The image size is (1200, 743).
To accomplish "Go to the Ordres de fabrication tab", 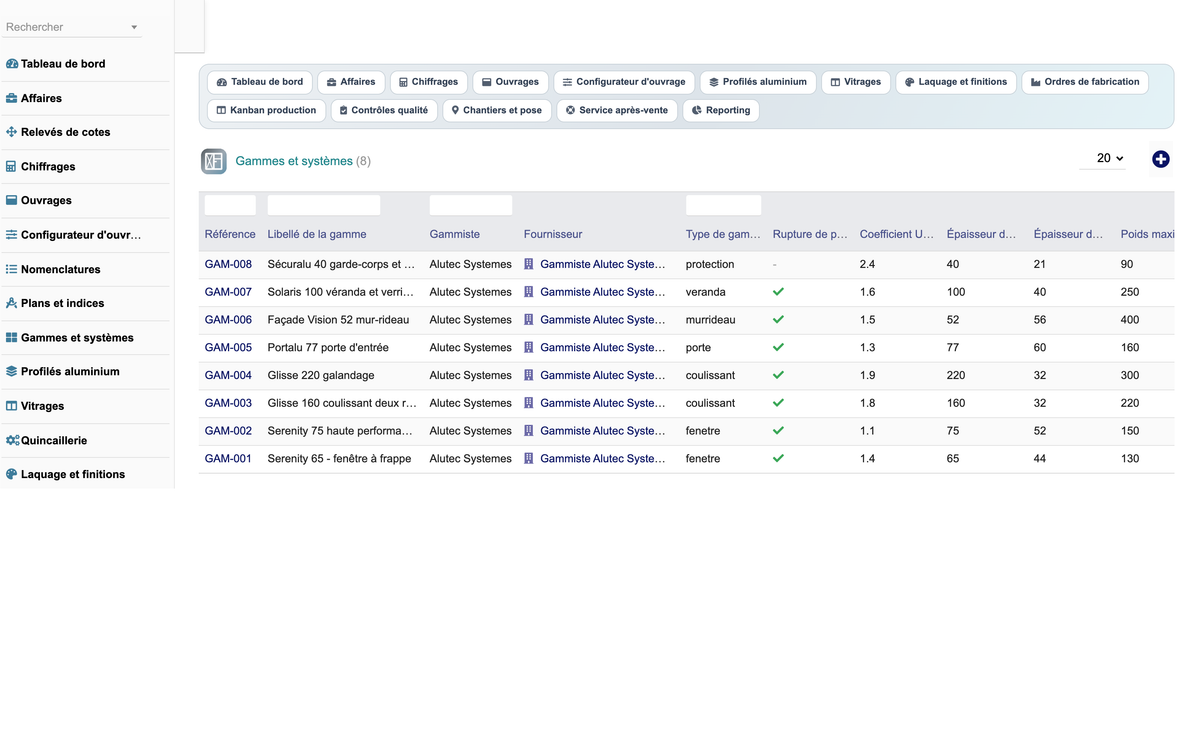I will click(x=1085, y=82).
